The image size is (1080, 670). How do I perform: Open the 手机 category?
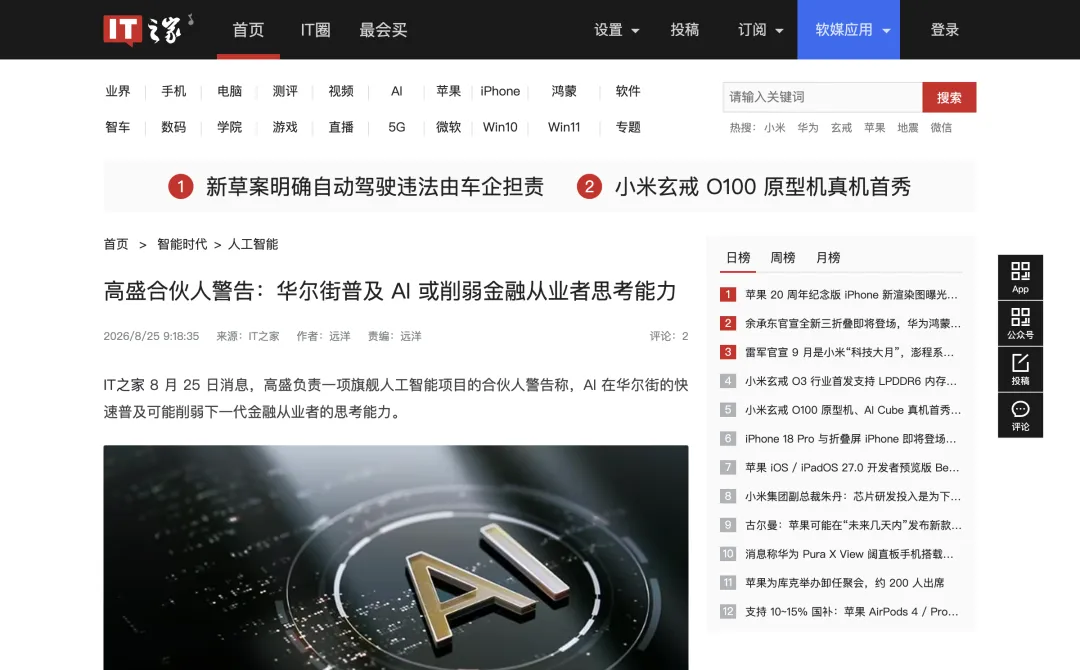coord(174,91)
